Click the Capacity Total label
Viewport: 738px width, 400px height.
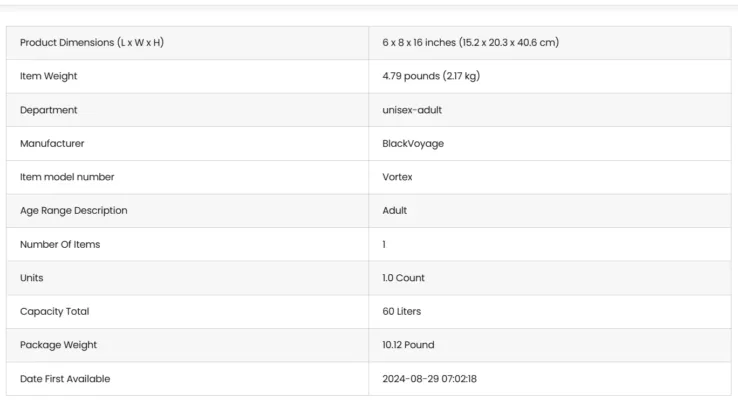pyautogui.click(x=54, y=311)
